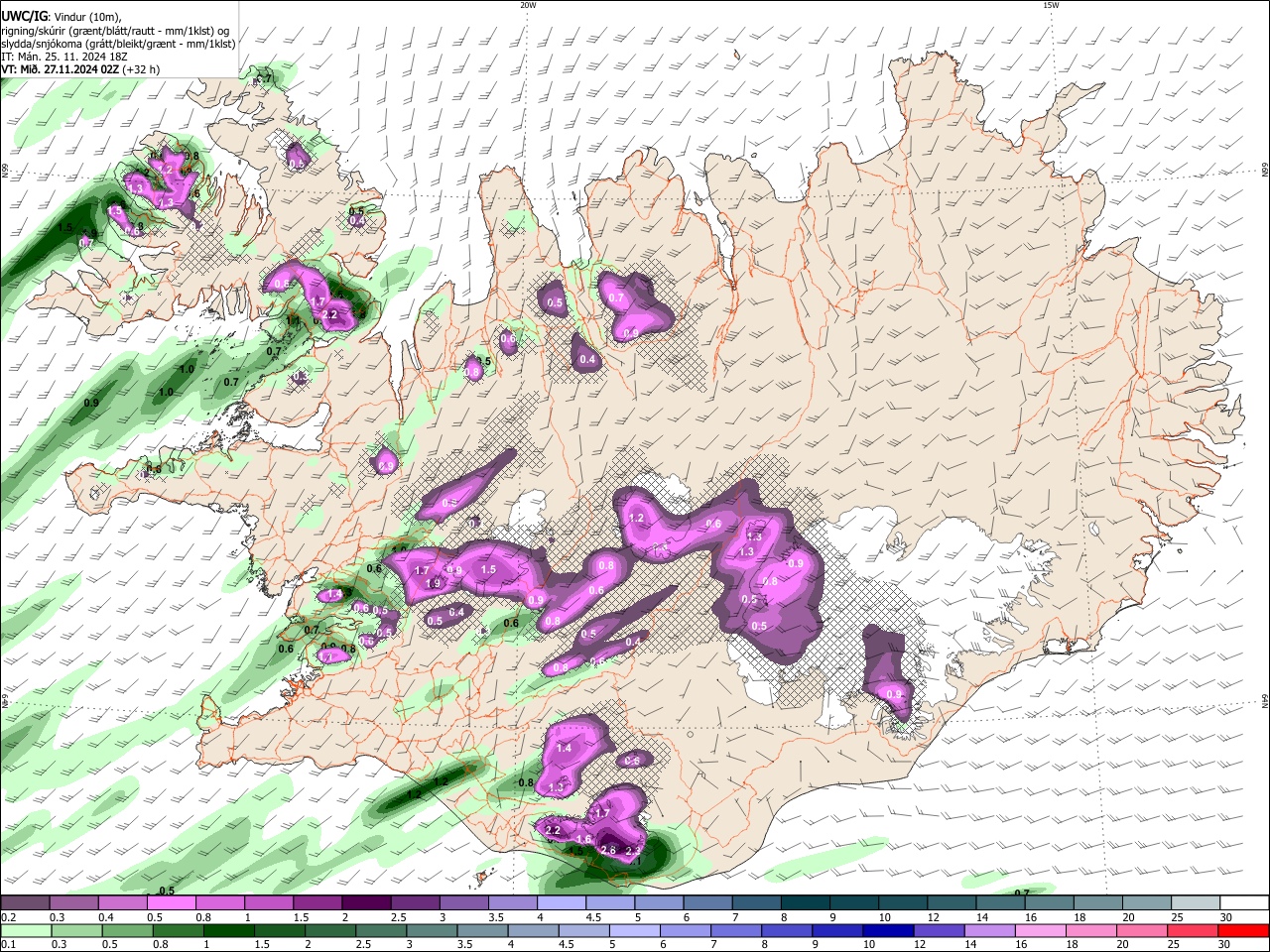Click the 16 label on the rain scale

(x=1020, y=944)
